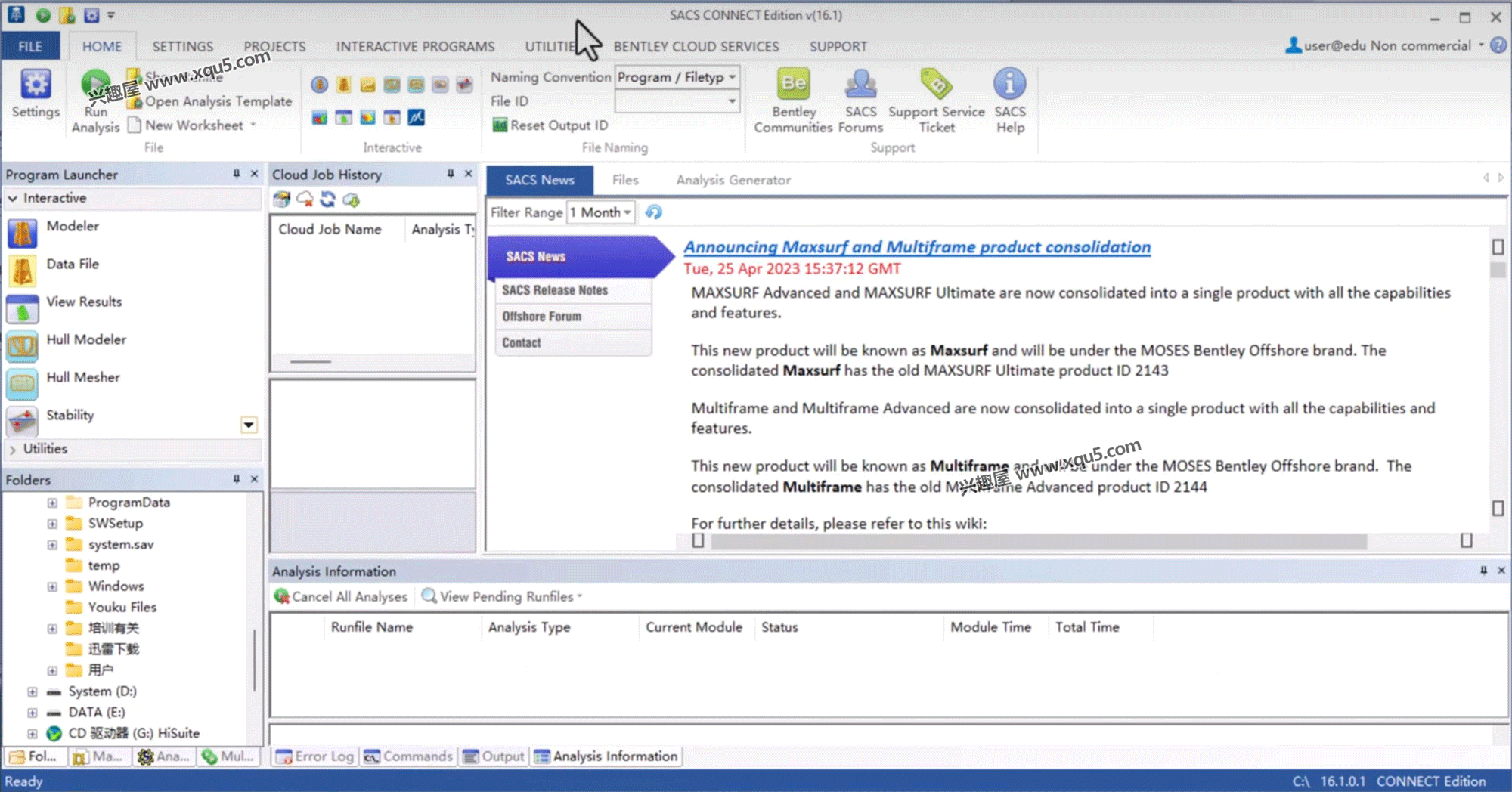Expand the Windows folder node
Screen dimensions: 1512x792
pos(52,586)
